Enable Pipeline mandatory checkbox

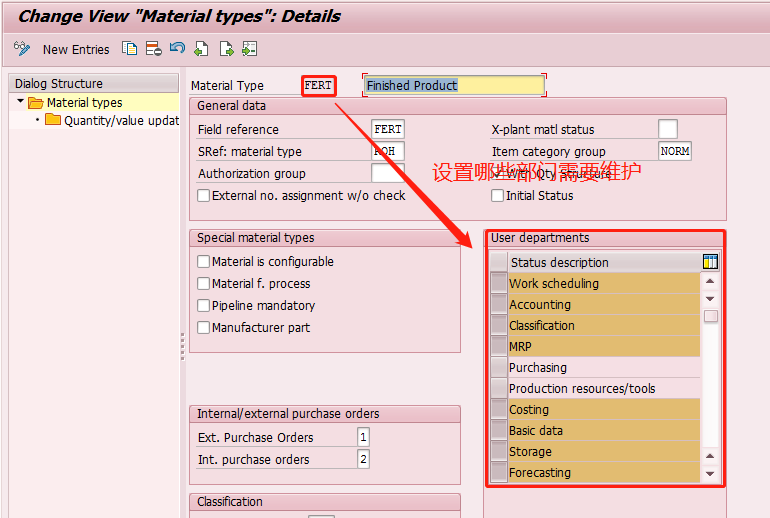point(203,305)
